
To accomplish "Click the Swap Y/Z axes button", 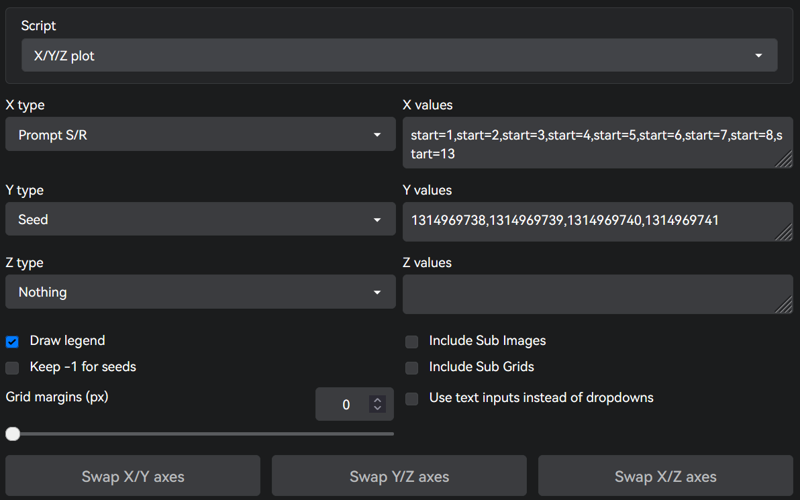I will (399, 476).
